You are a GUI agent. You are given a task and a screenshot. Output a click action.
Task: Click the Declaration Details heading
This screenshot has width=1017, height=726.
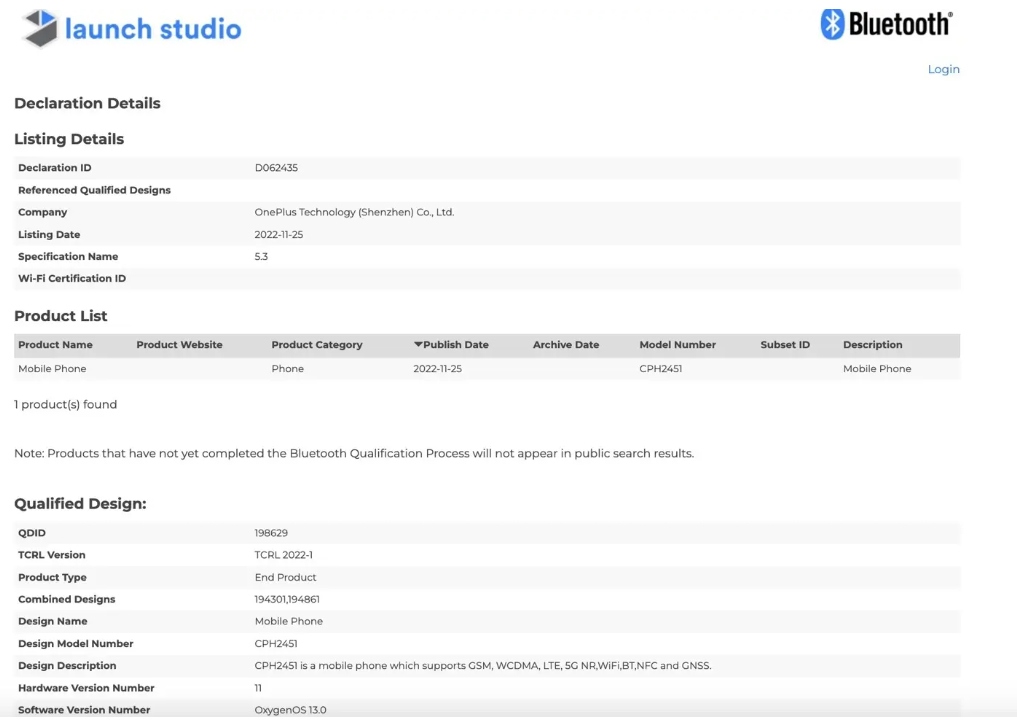[x=87, y=103]
